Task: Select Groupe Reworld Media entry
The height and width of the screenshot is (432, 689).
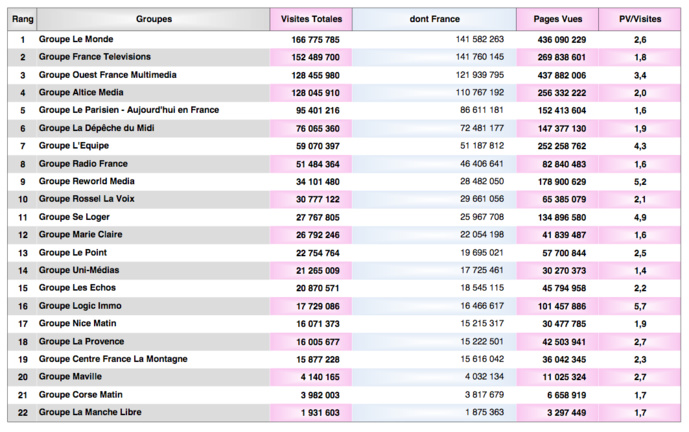Action: click(90, 181)
